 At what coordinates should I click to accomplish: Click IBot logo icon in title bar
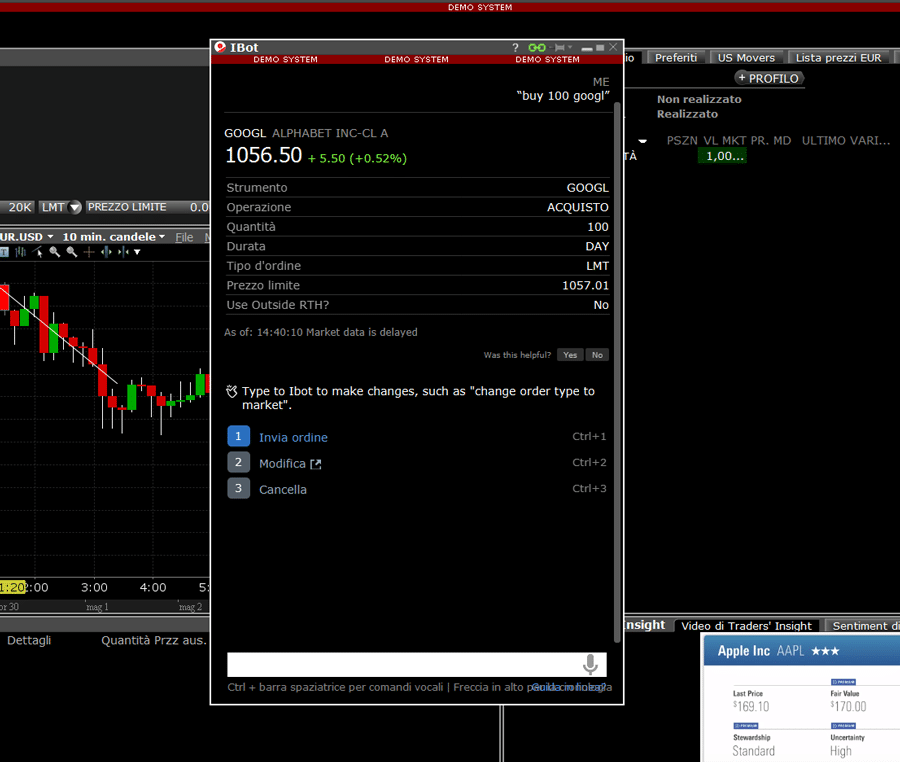point(220,47)
